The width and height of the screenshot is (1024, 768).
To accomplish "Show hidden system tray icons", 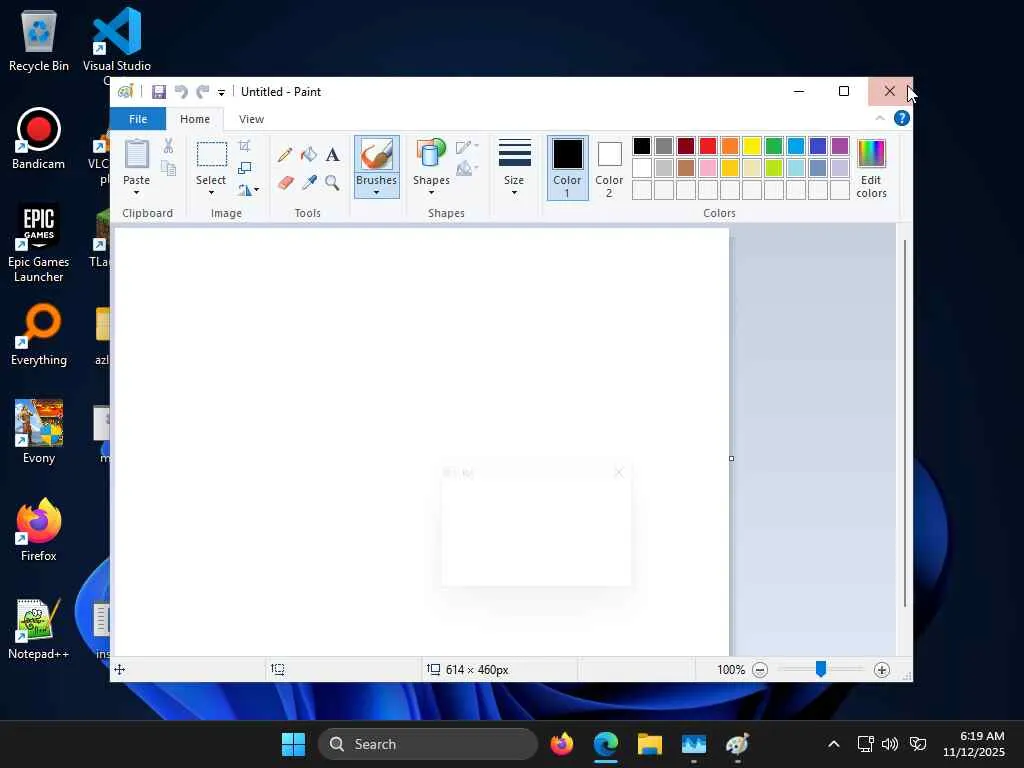I will click(x=834, y=744).
